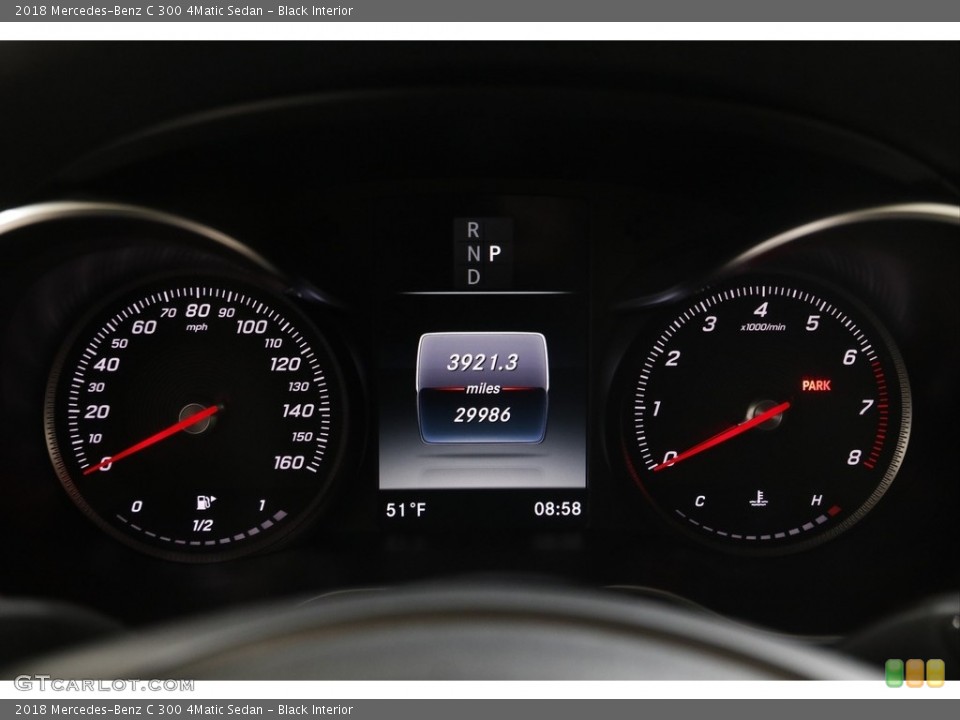Click the orange square badge

tap(915, 673)
